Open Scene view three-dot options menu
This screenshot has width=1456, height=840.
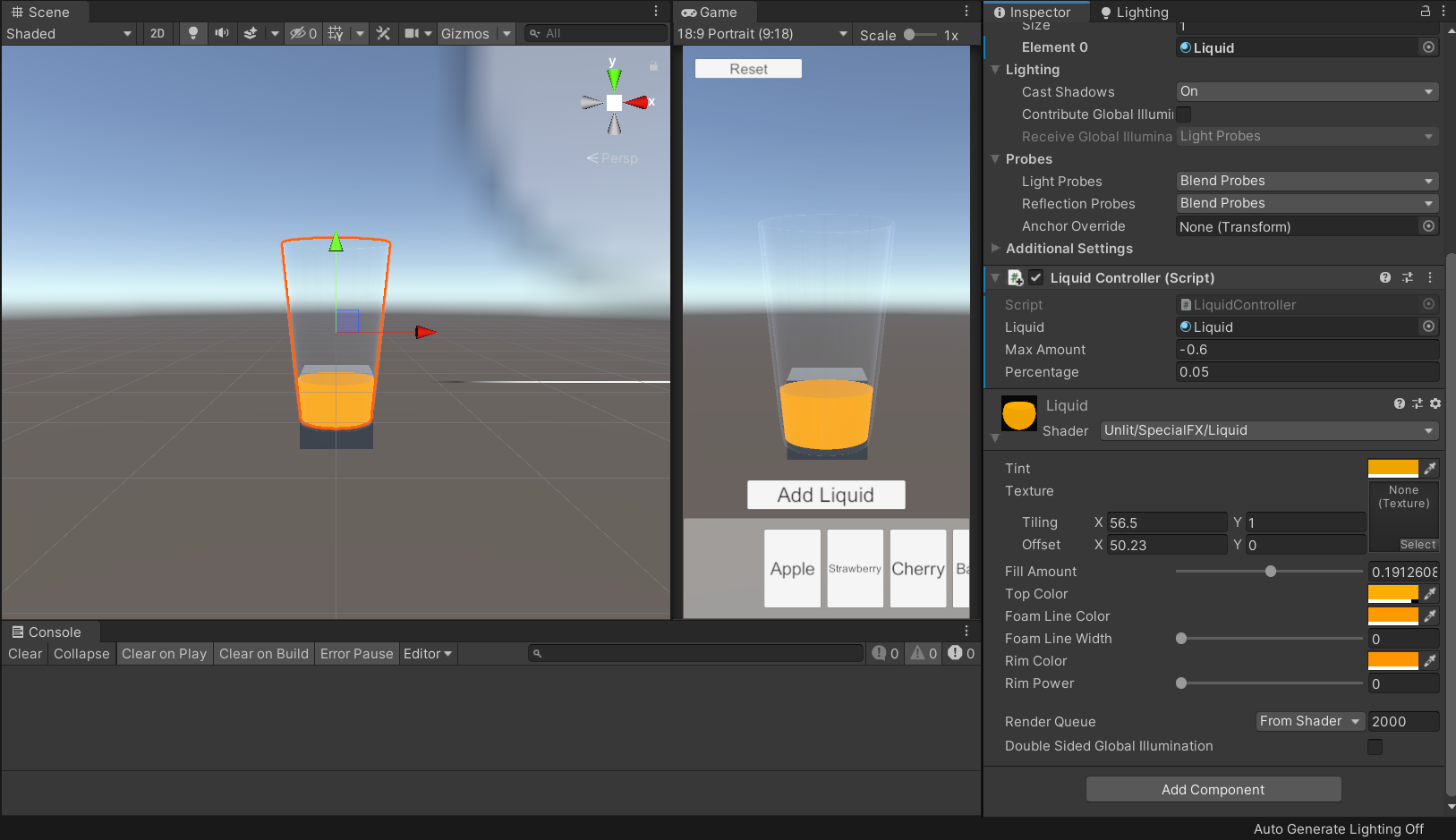tap(656, 12)
